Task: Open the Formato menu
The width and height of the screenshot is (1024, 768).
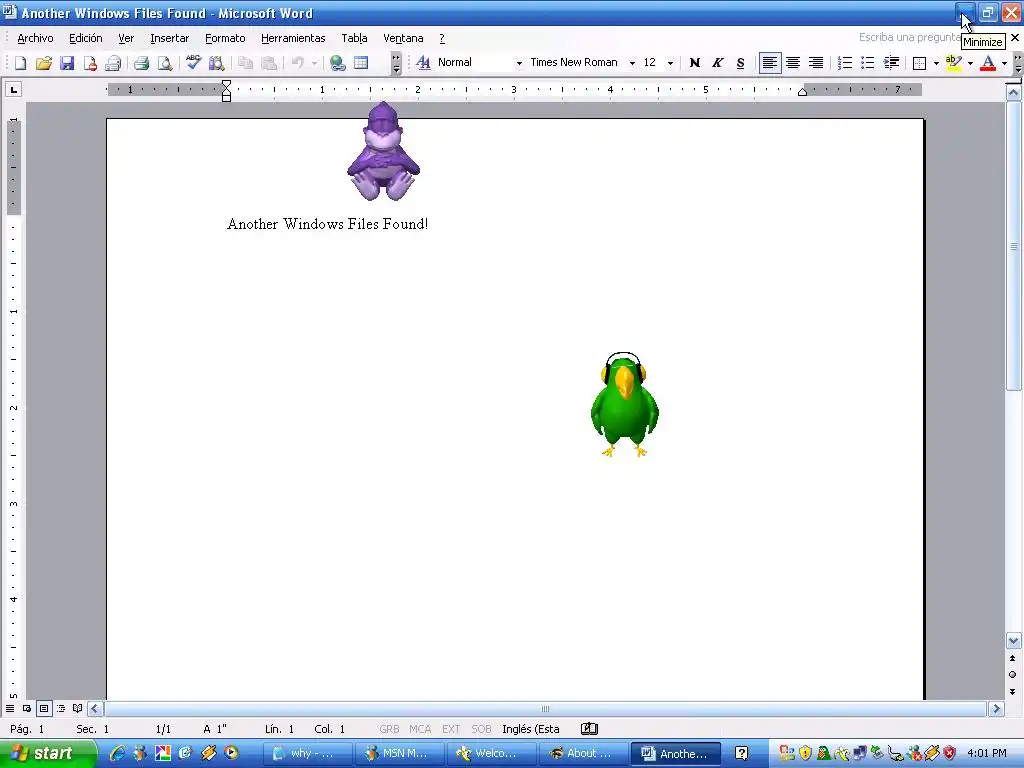Action: (x=225, y=38)
